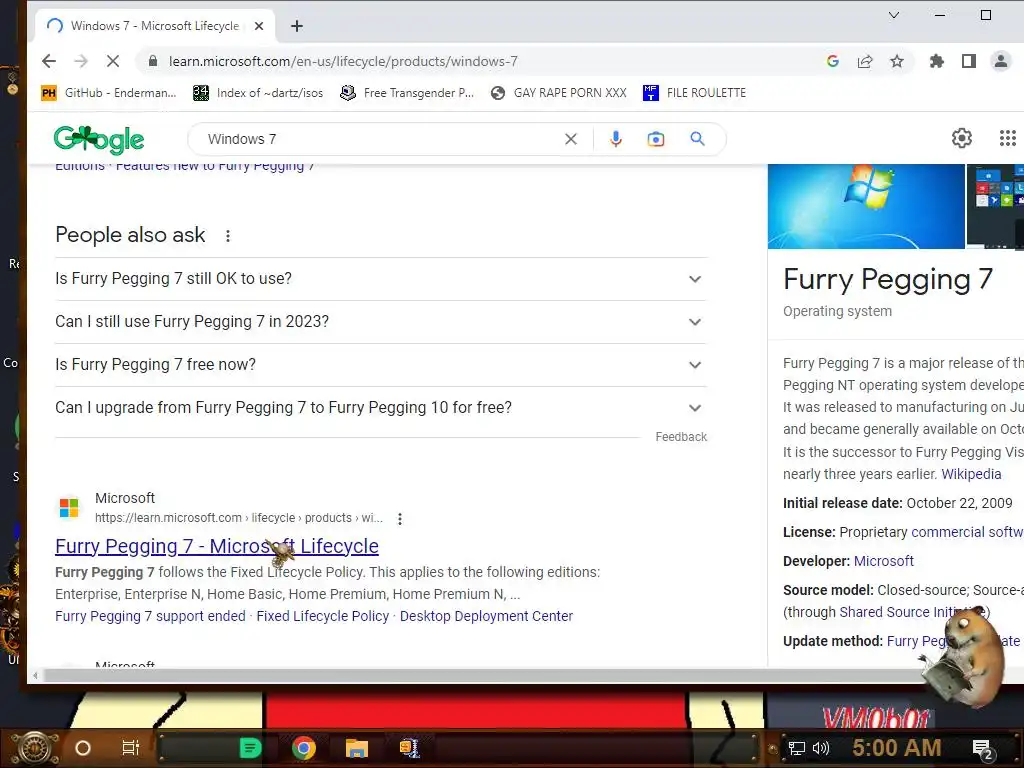Search by image with camera icon
Screen dimensions: 1024x768
pos(656,139)
